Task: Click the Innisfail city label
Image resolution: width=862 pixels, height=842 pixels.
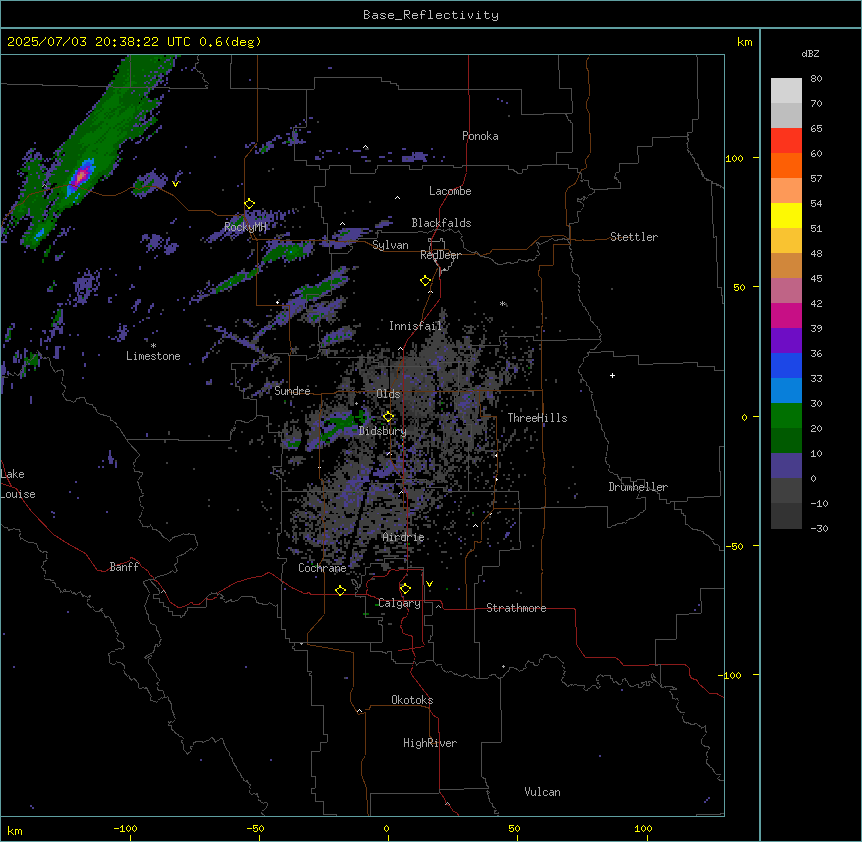Action: (x=415, y=326)
